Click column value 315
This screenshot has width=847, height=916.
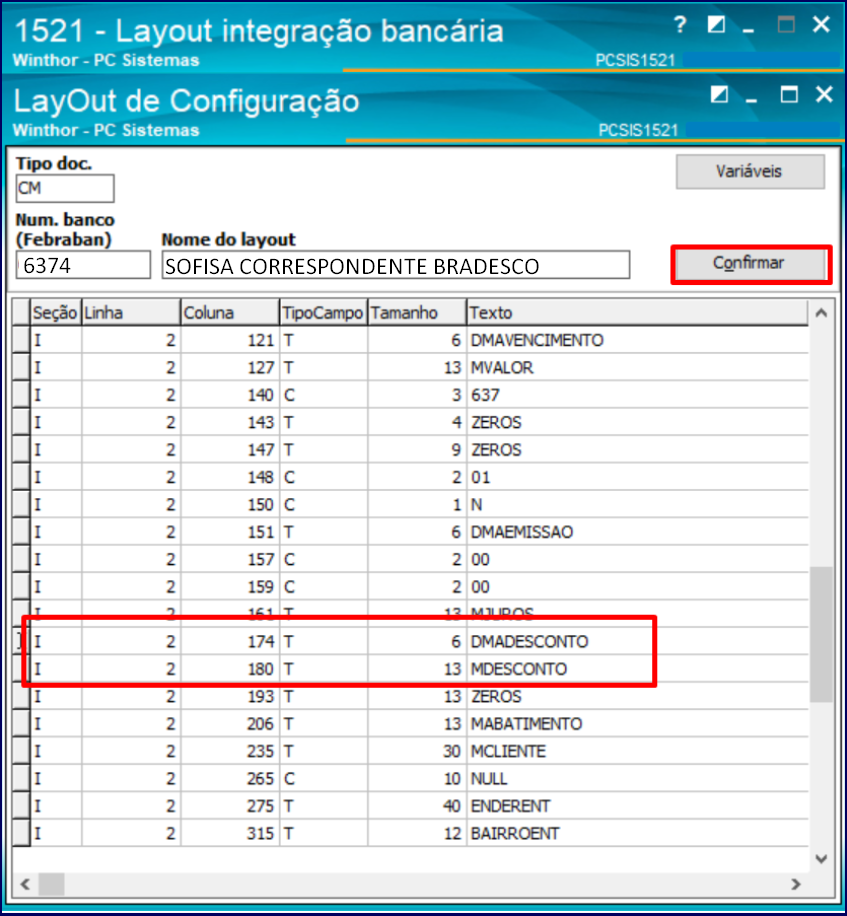(230, 834)
